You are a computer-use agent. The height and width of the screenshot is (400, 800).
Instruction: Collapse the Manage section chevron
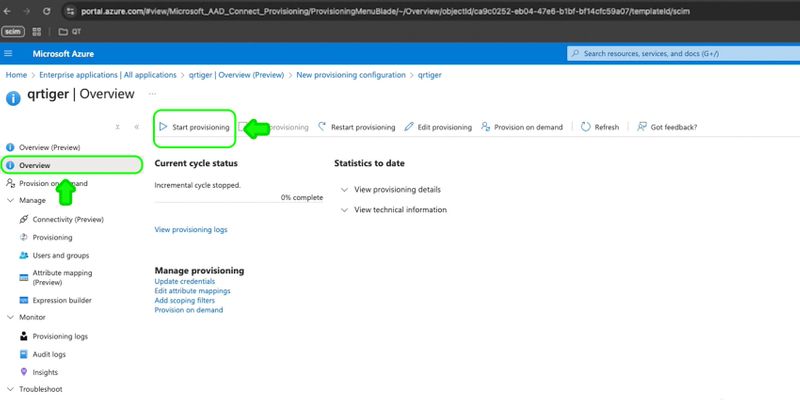point(10,201)
